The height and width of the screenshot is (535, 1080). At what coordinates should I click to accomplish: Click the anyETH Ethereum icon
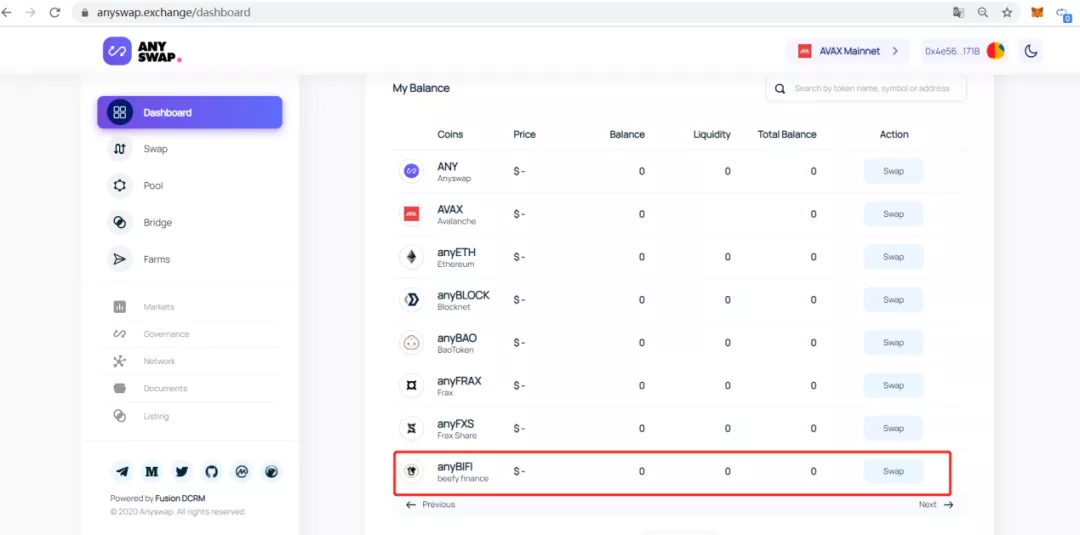click(411, 257)
